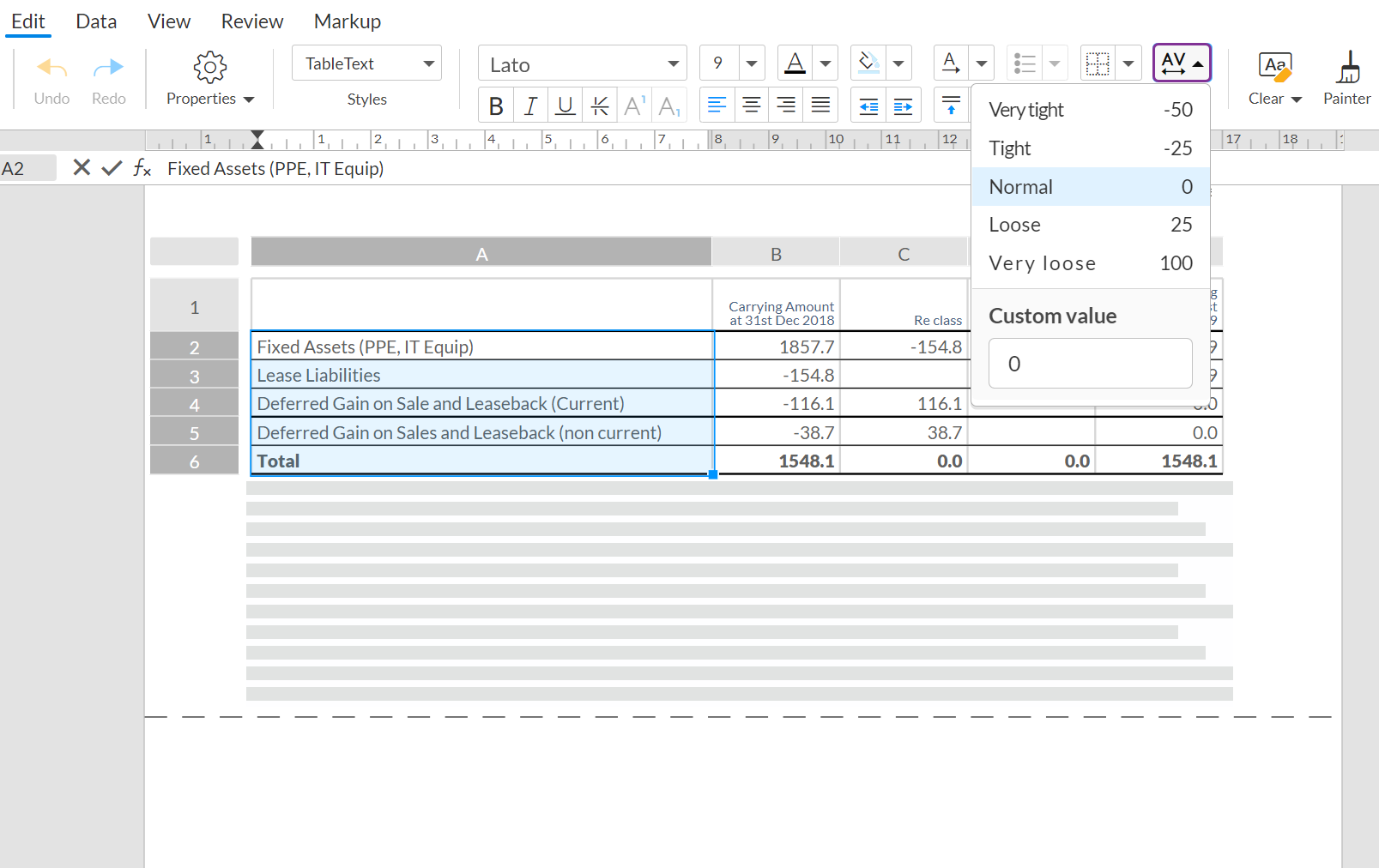The image size is (1379, 868).
Task: Select Normal 0 spacing
Action: pos(1091,186)
